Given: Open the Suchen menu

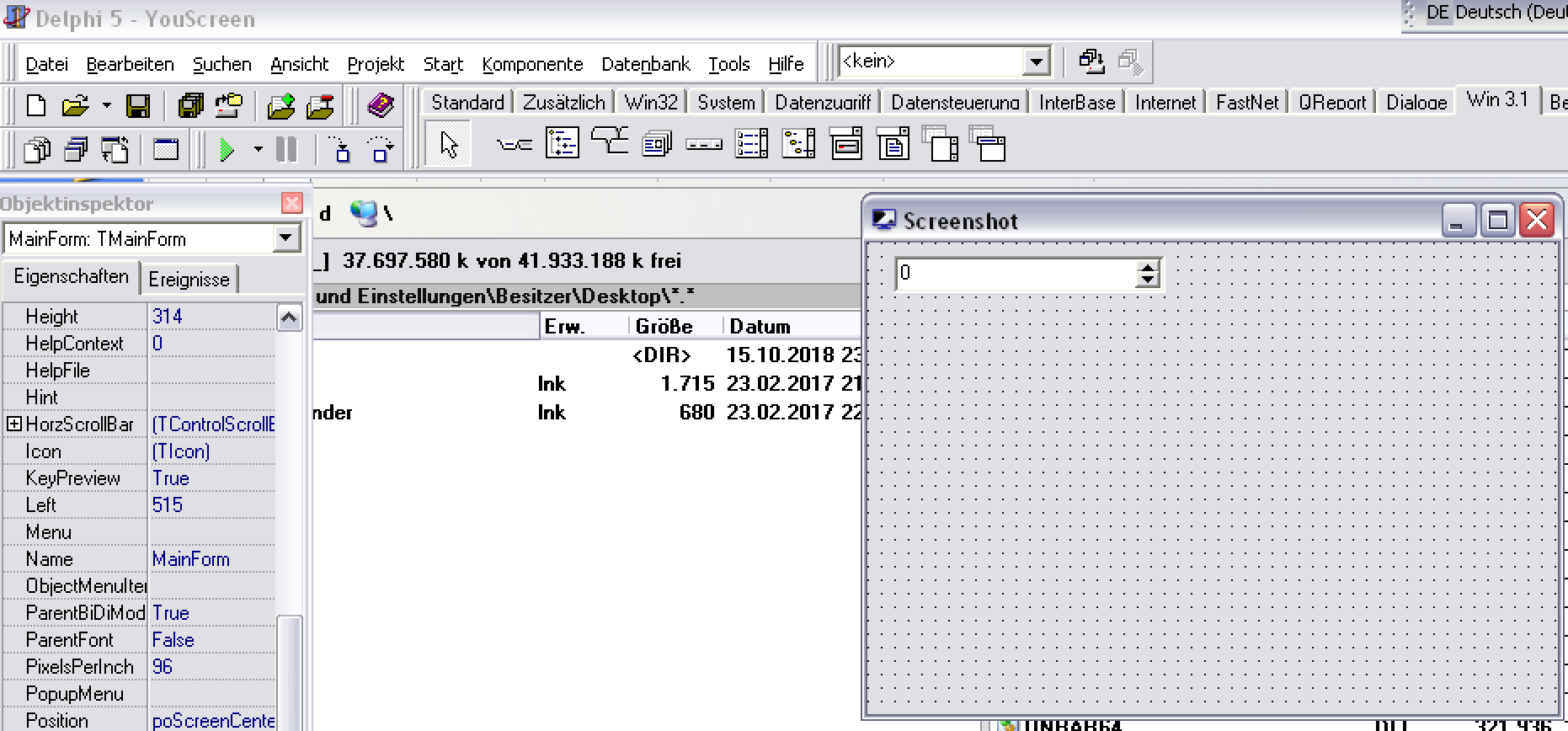Looking at the screenshot, I should pyautogui.click(x=221, y=65).
